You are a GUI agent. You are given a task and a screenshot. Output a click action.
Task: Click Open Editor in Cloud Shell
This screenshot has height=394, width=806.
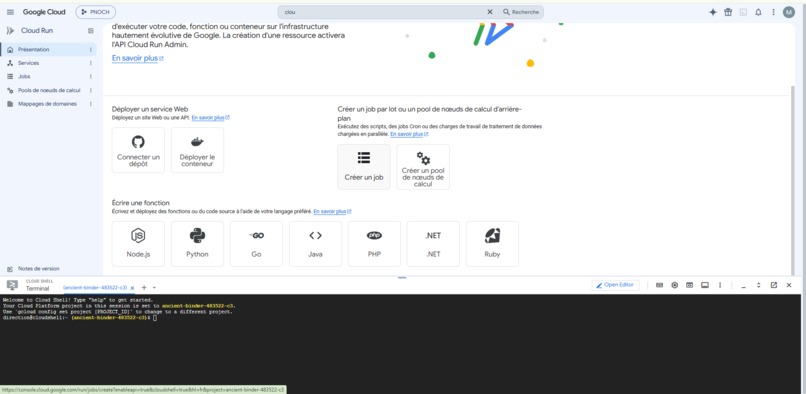(x=615, y=285)
